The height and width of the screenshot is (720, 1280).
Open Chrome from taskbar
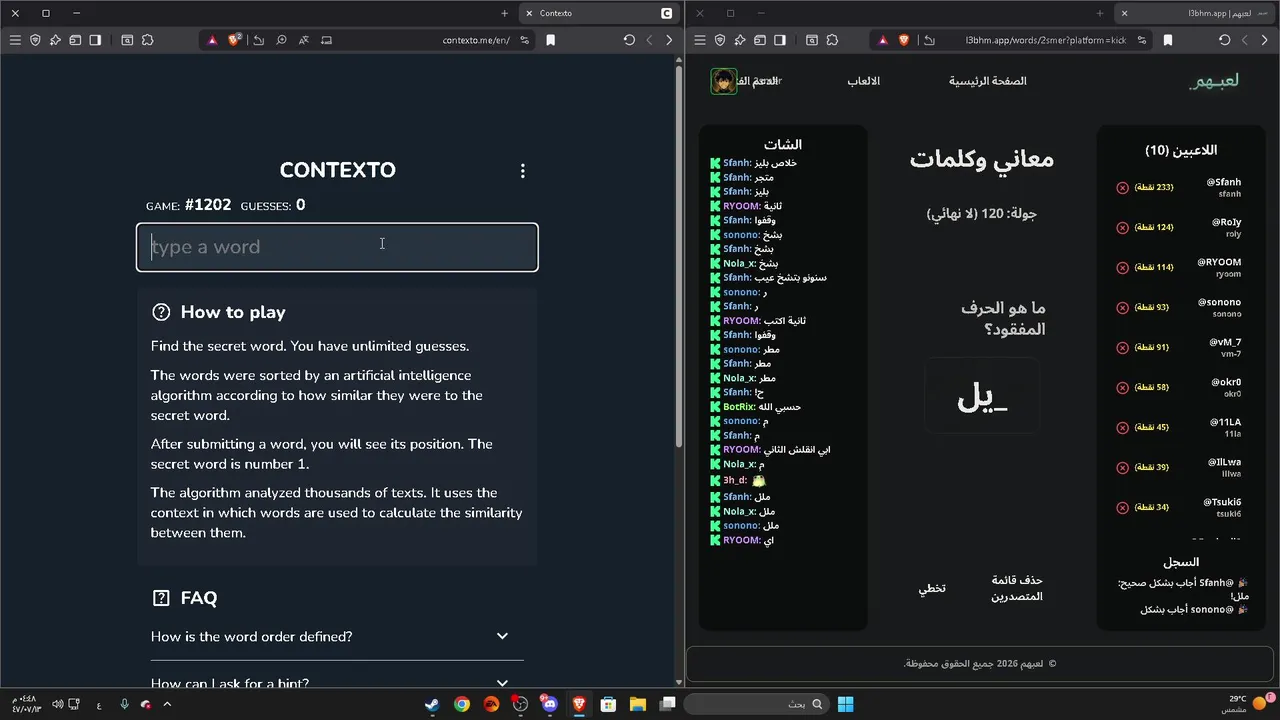tap(462, 704)
